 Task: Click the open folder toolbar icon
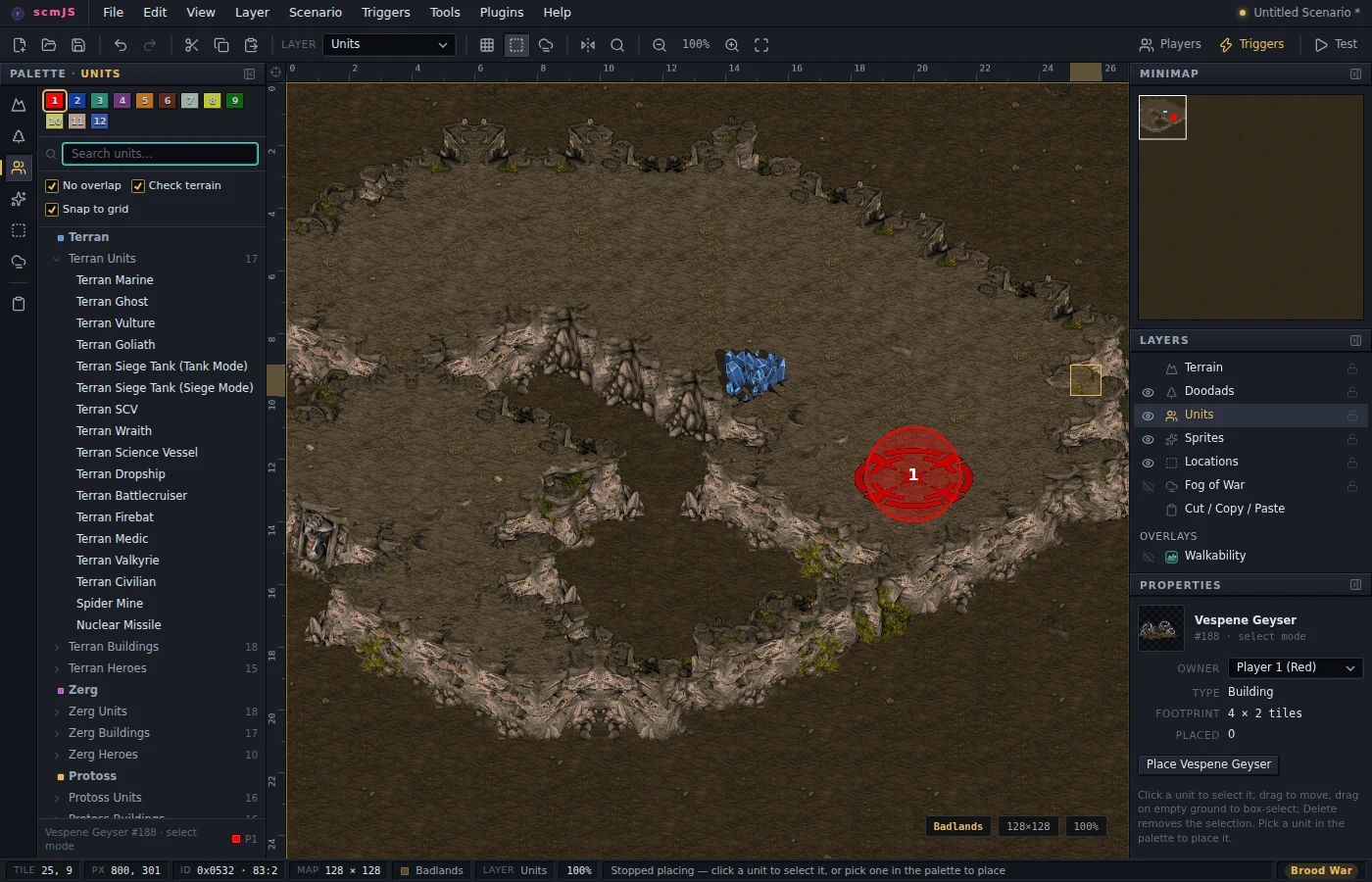pyautogui.click(x=48, y=45)
